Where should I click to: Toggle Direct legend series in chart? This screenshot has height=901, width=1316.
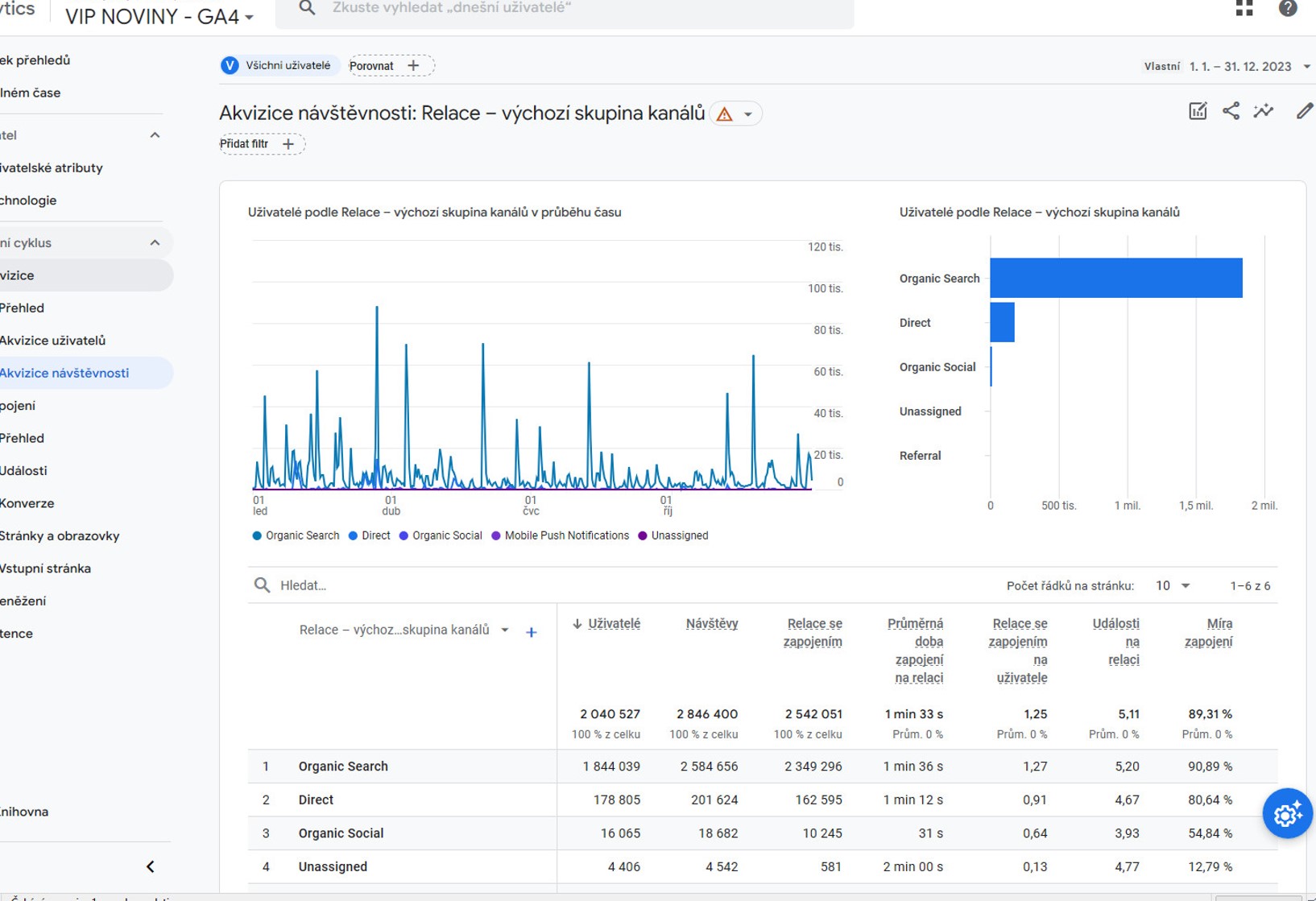pos(369,535)
